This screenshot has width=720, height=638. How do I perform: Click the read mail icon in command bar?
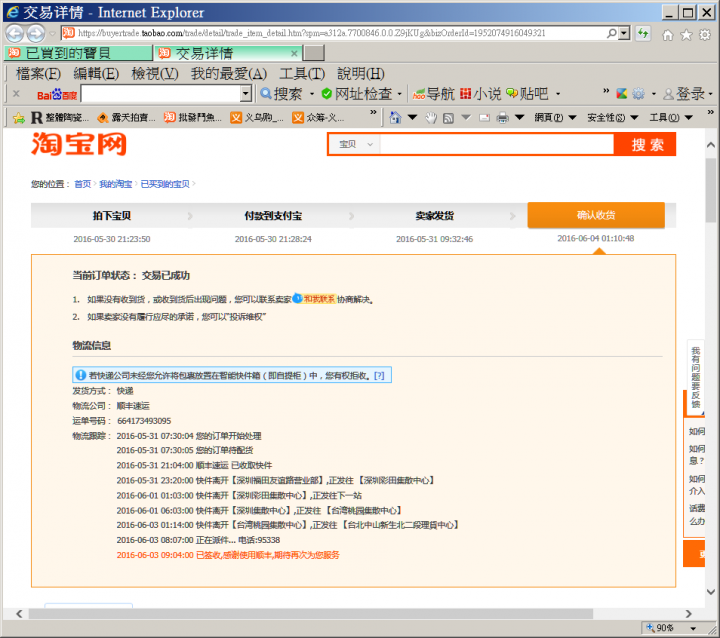point(484,118)
